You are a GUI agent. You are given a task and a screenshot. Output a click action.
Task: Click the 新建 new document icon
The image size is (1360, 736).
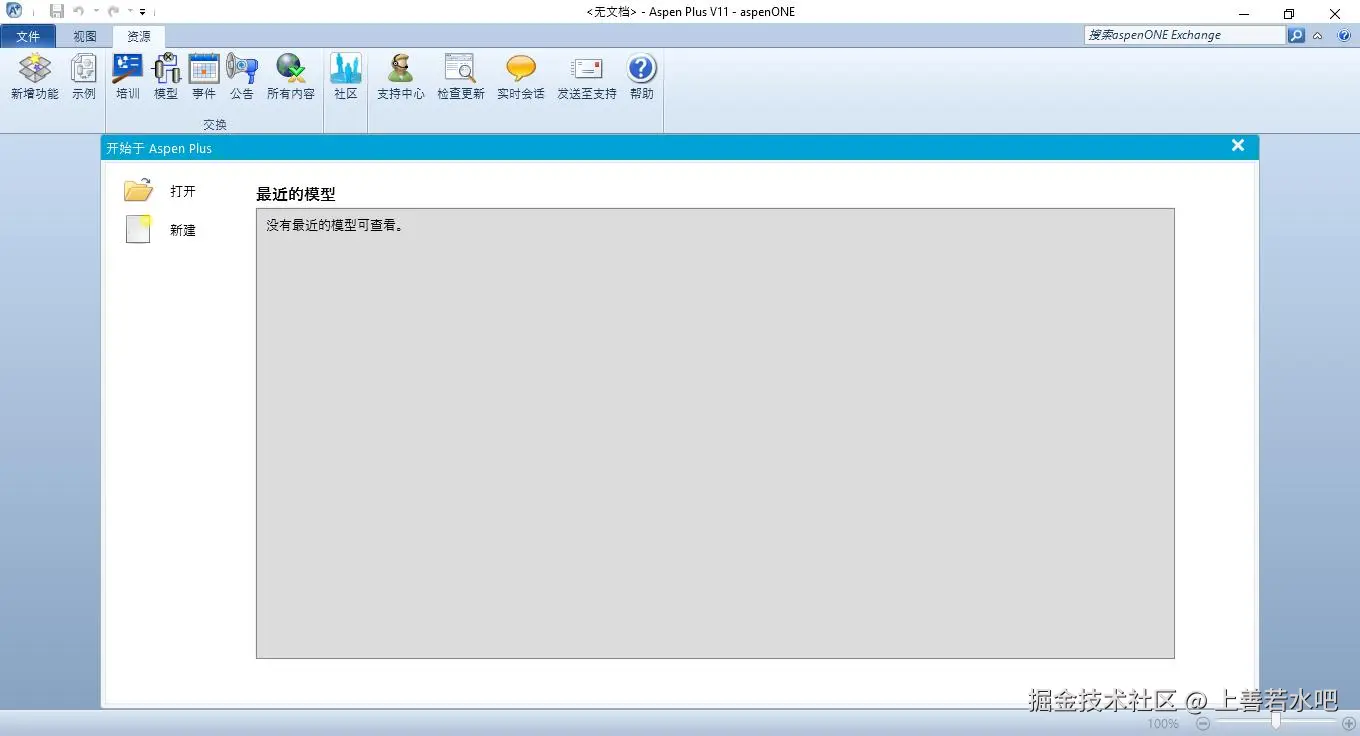tap(138, 229)
